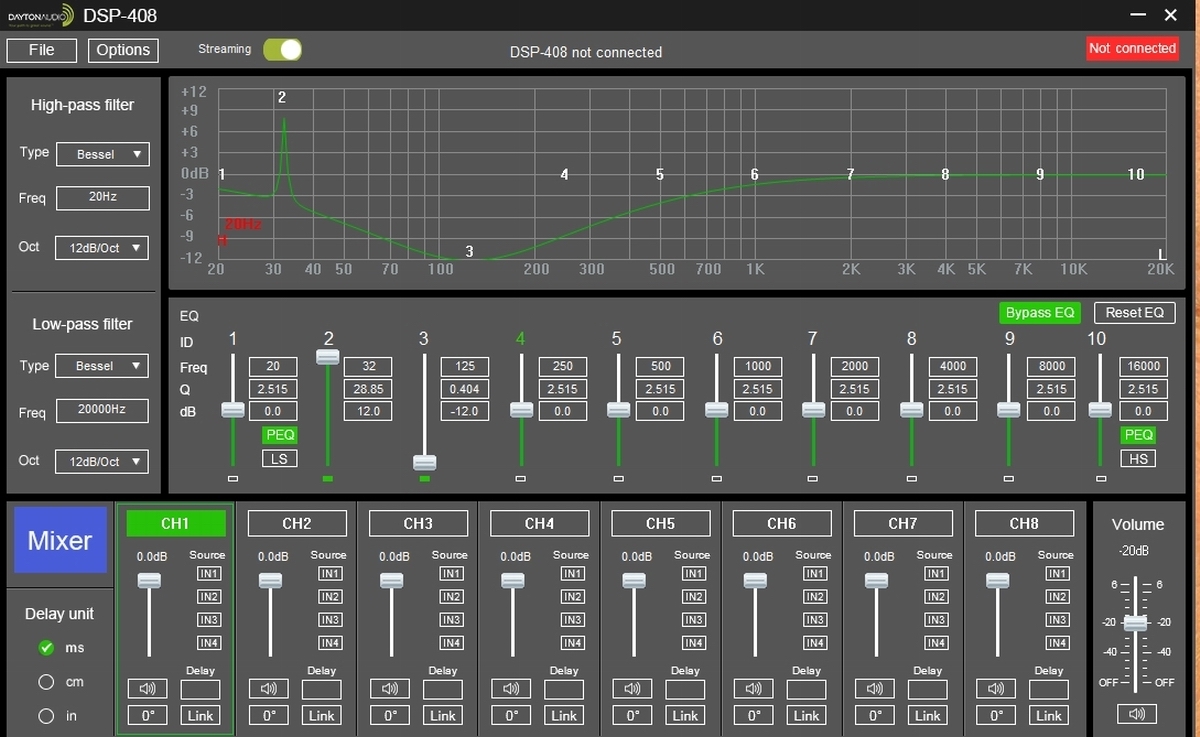The image size is (1200, 737).
Task: Open the High-pass filter Type dropdown
Action: click(102, 154)
